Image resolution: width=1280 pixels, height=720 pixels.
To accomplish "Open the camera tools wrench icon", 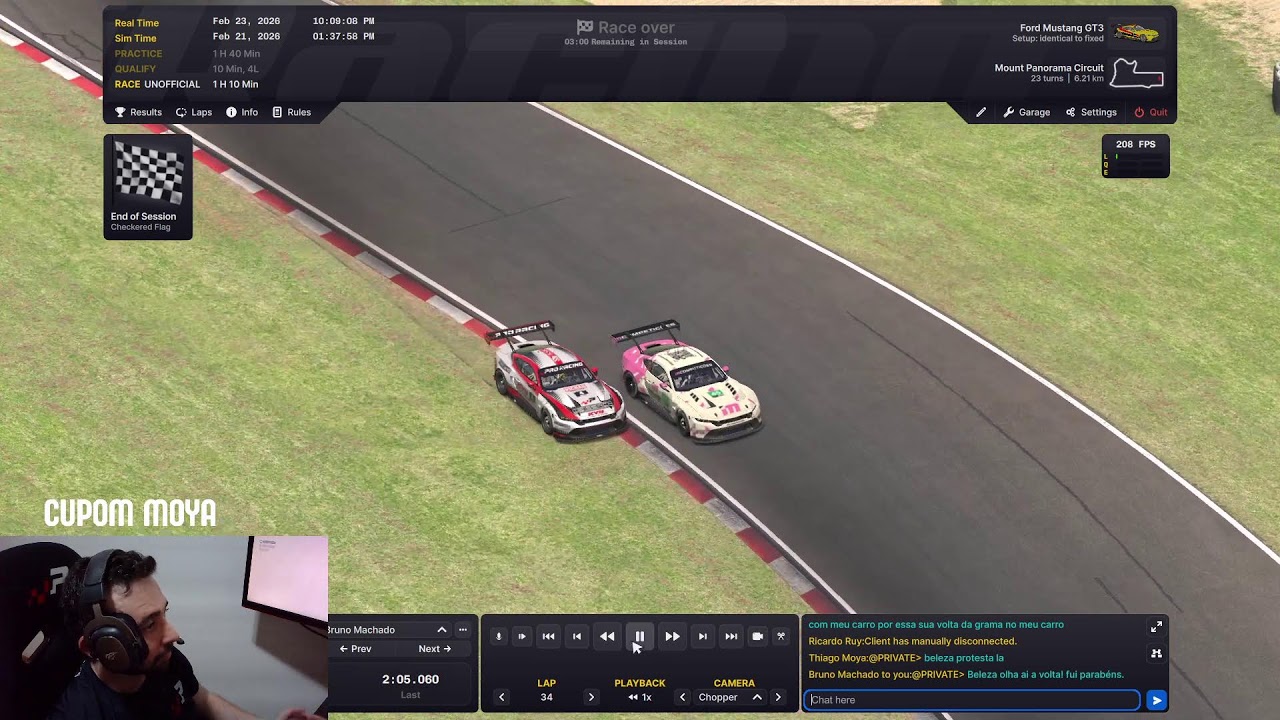I will coord(781,636).
